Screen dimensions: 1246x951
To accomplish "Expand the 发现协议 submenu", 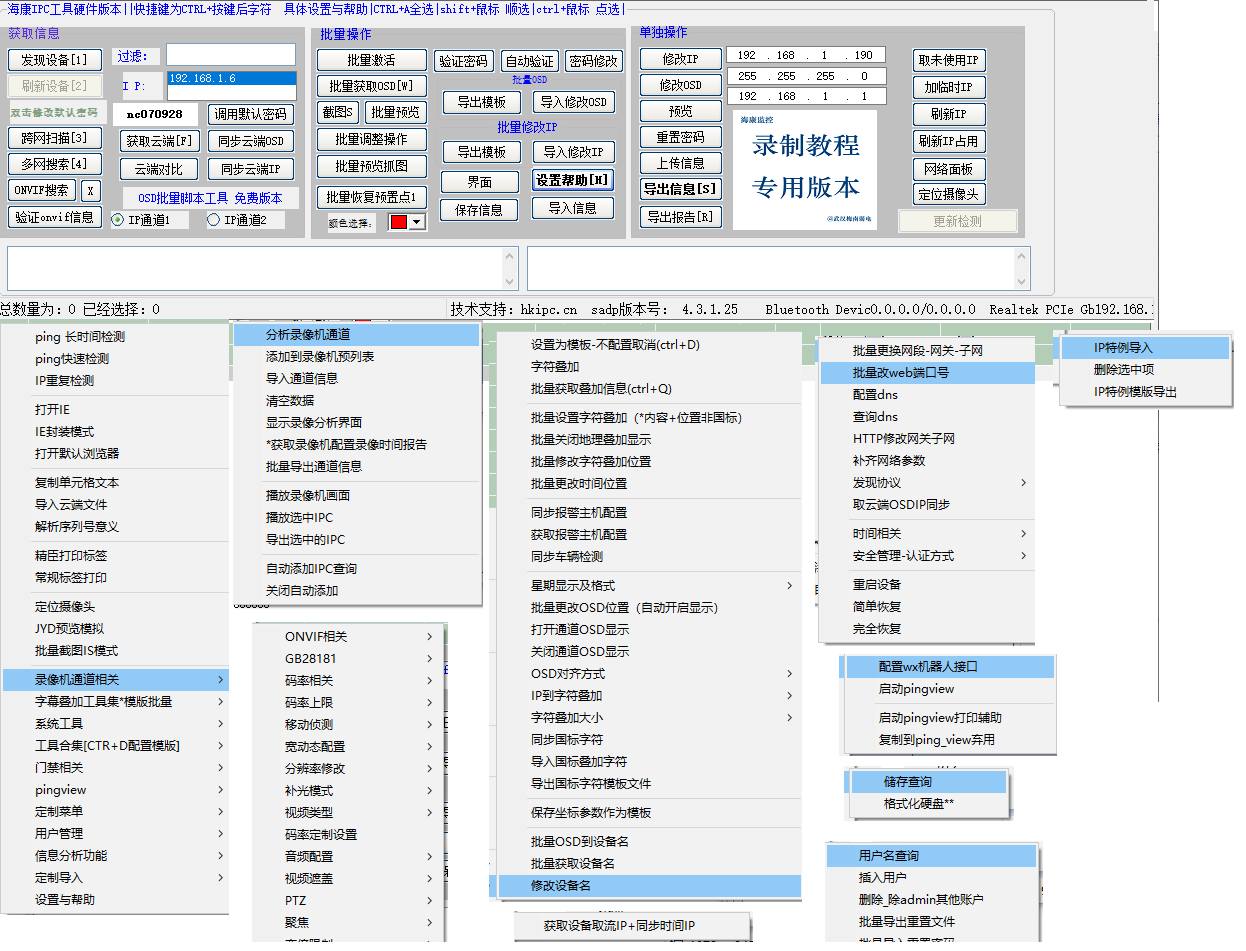I will pos(927,483).
